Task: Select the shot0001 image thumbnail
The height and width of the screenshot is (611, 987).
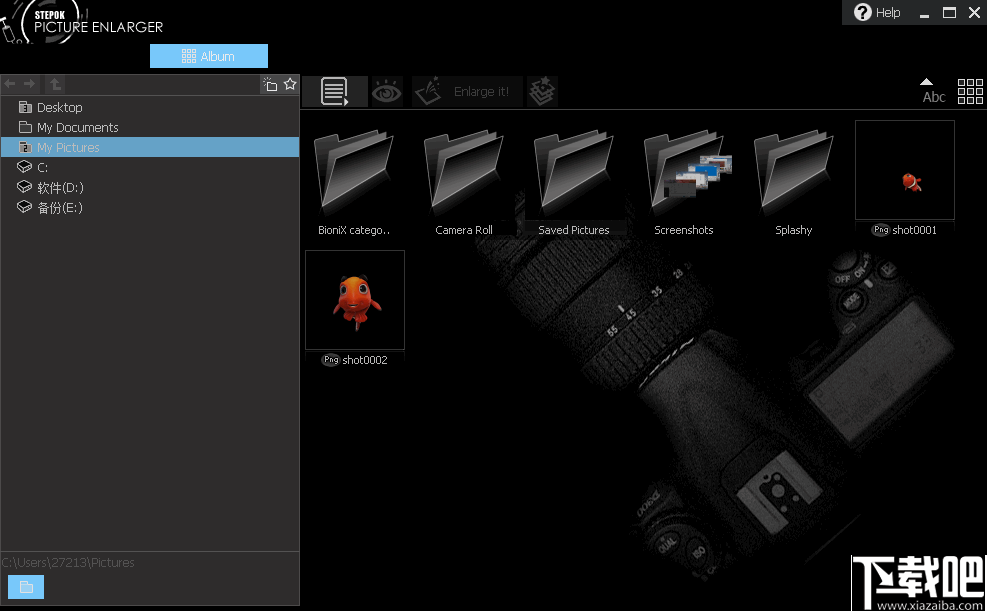Action: 905,170
